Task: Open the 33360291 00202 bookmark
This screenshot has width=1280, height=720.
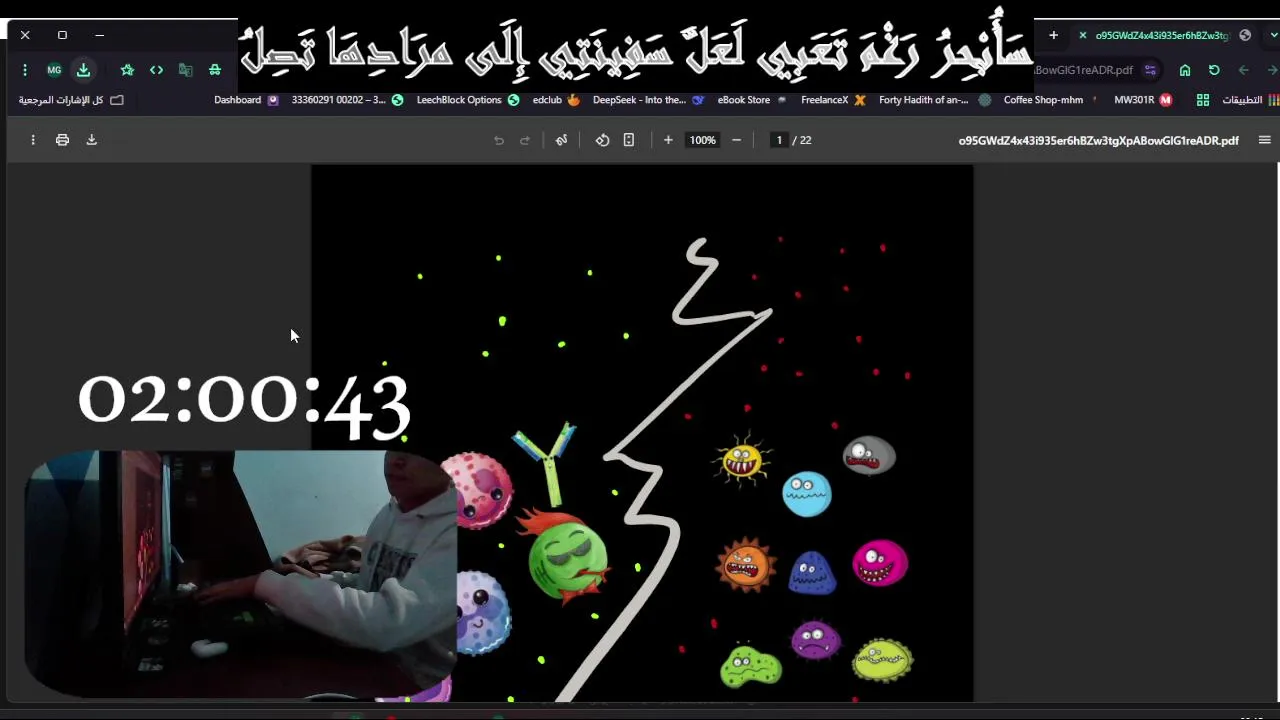Action: [x=347, y=100]
